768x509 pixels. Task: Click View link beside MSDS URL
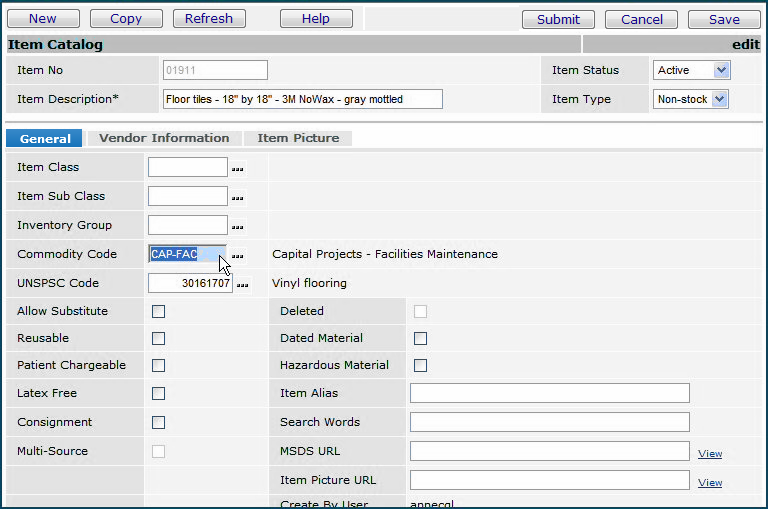710,453
